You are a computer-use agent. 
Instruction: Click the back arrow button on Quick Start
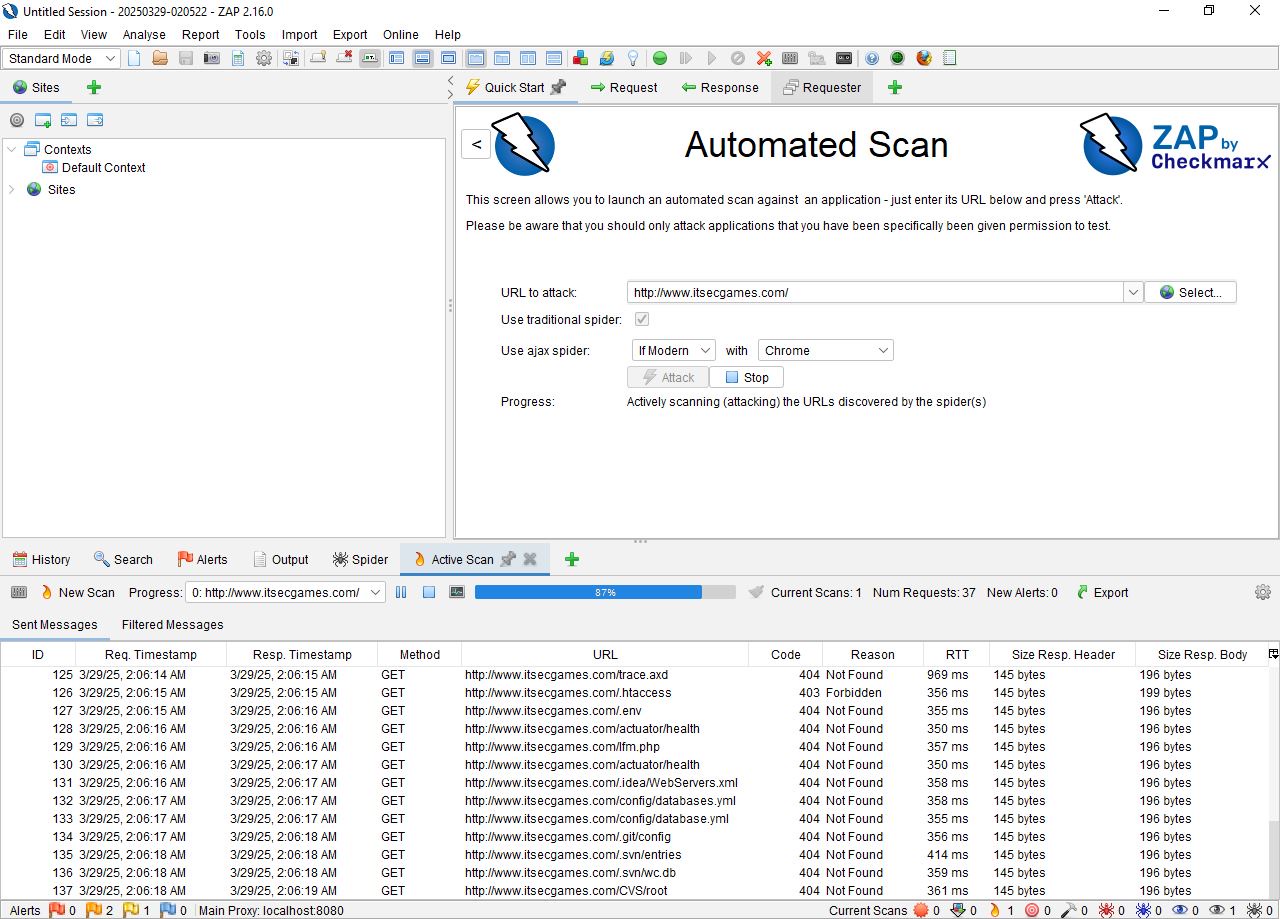[x=476, y=144]
